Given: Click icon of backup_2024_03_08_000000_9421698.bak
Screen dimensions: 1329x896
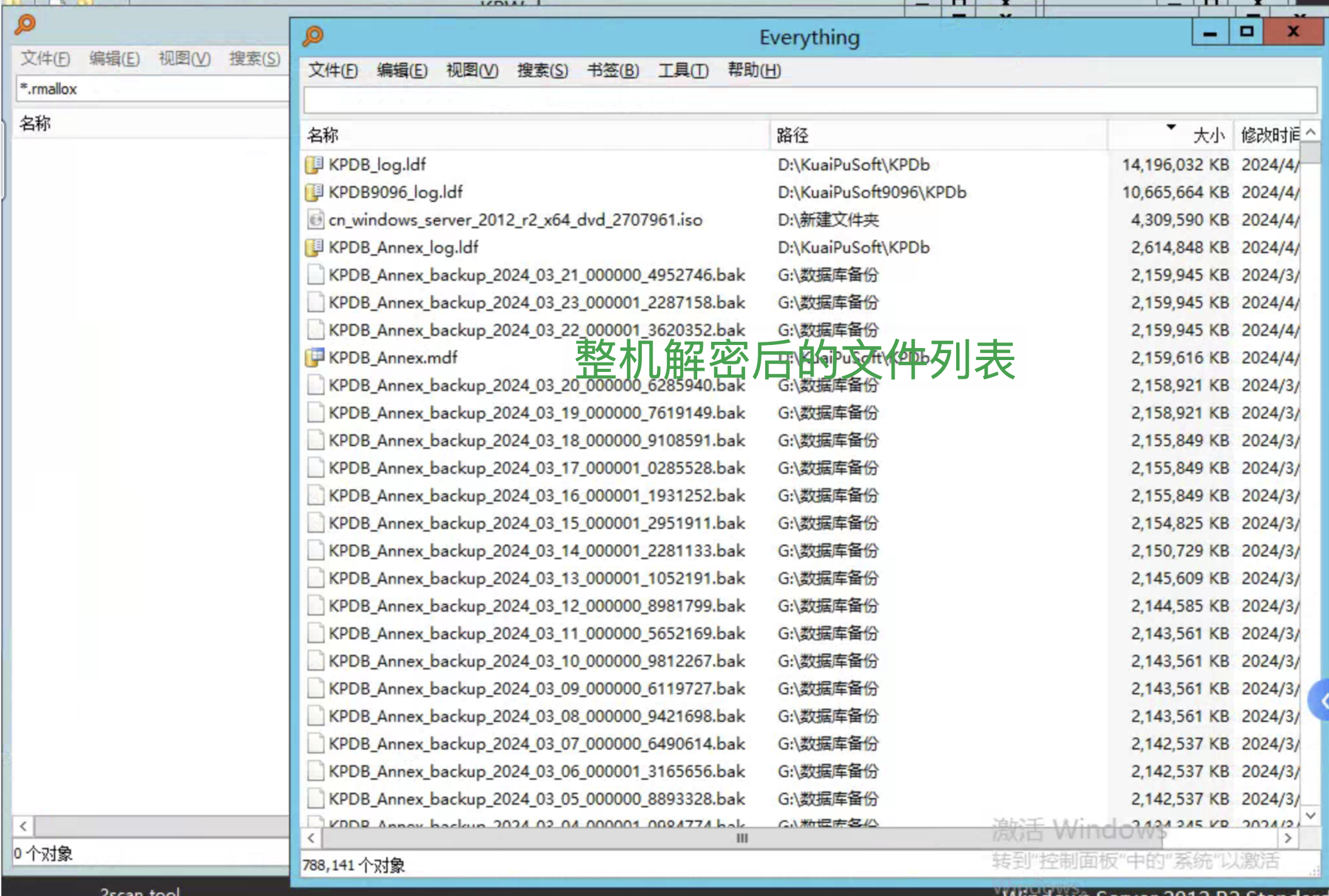Looking at the screenshot, I should pos(316,716).
